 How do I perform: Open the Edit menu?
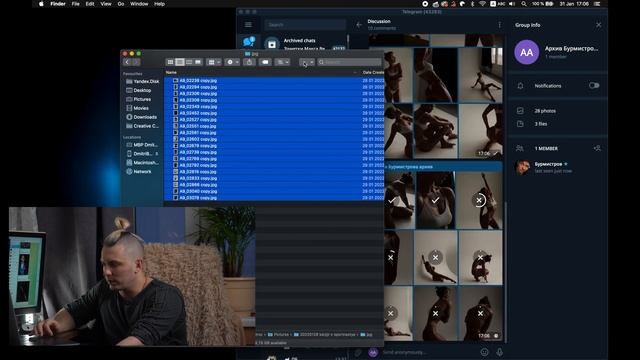tap(90, 4)
